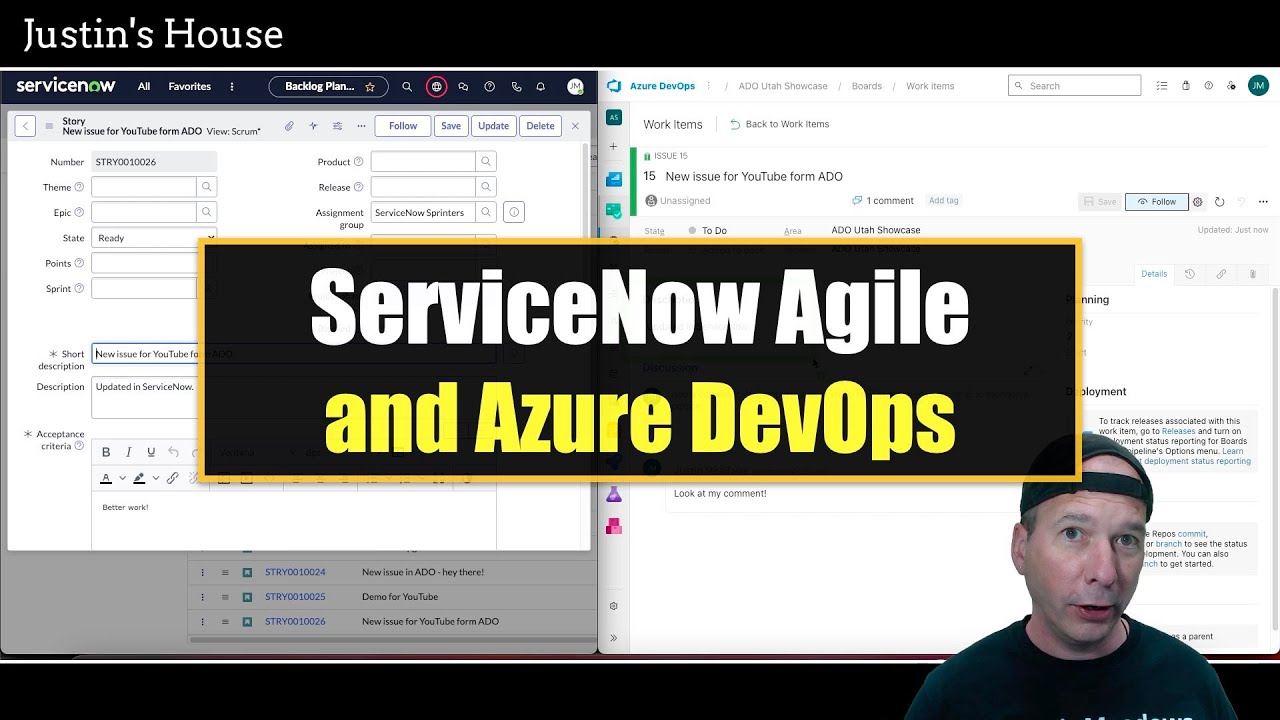
Task: Insert link in Acceptance criteria editor
Action: (172, 478)
